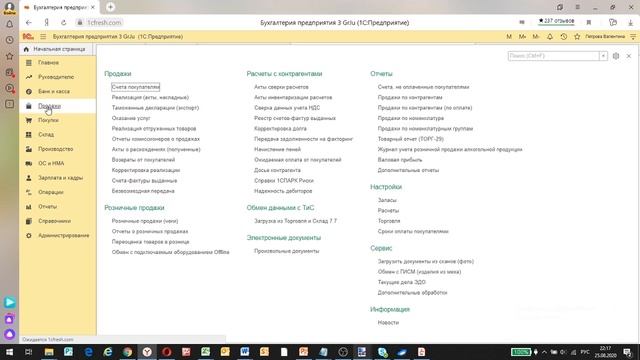
Task: Open Текущие дела ЭДО
Action: pyautogui.click(x=402, y=282)
